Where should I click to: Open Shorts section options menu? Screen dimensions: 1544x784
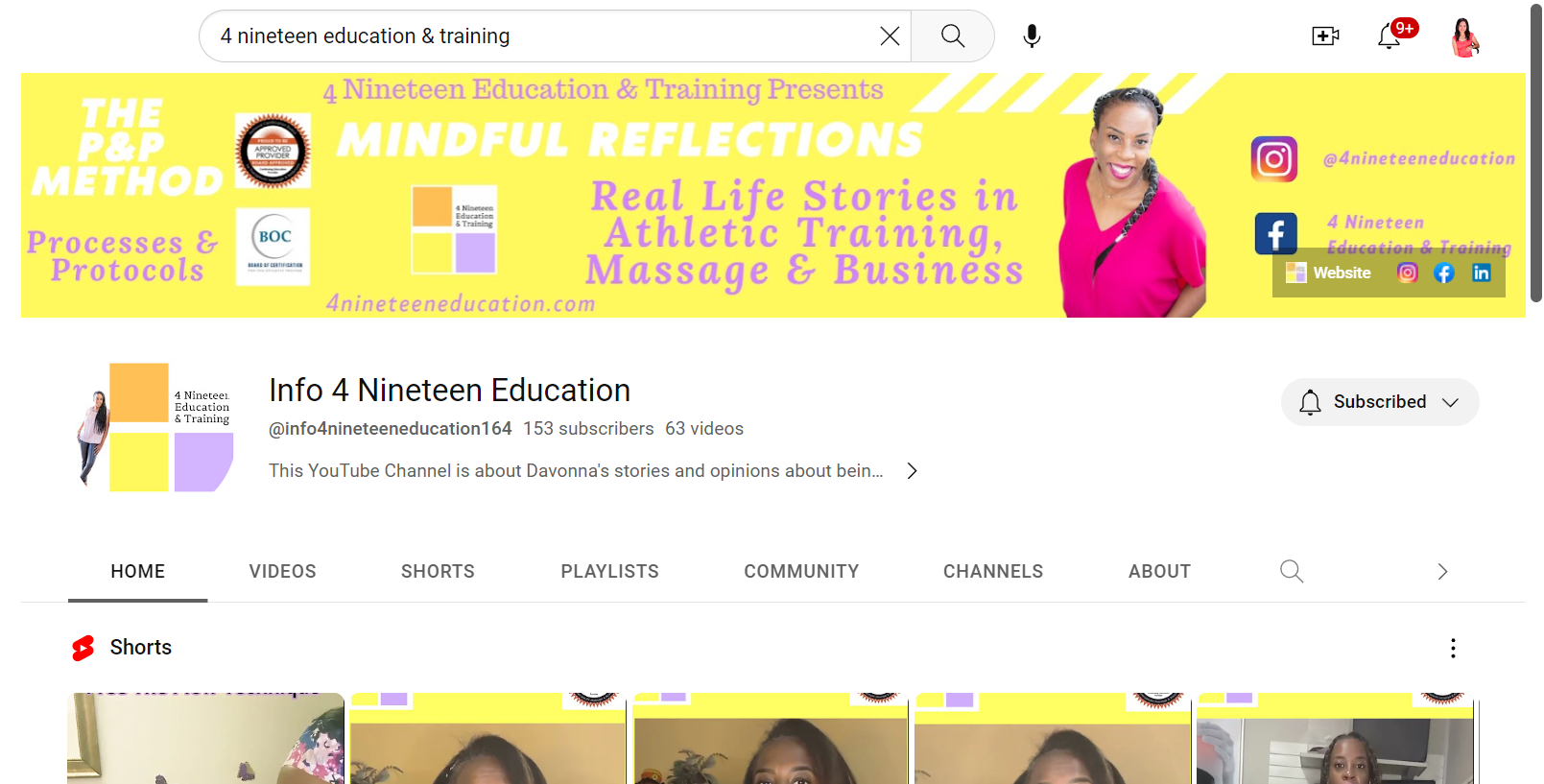1453,649
